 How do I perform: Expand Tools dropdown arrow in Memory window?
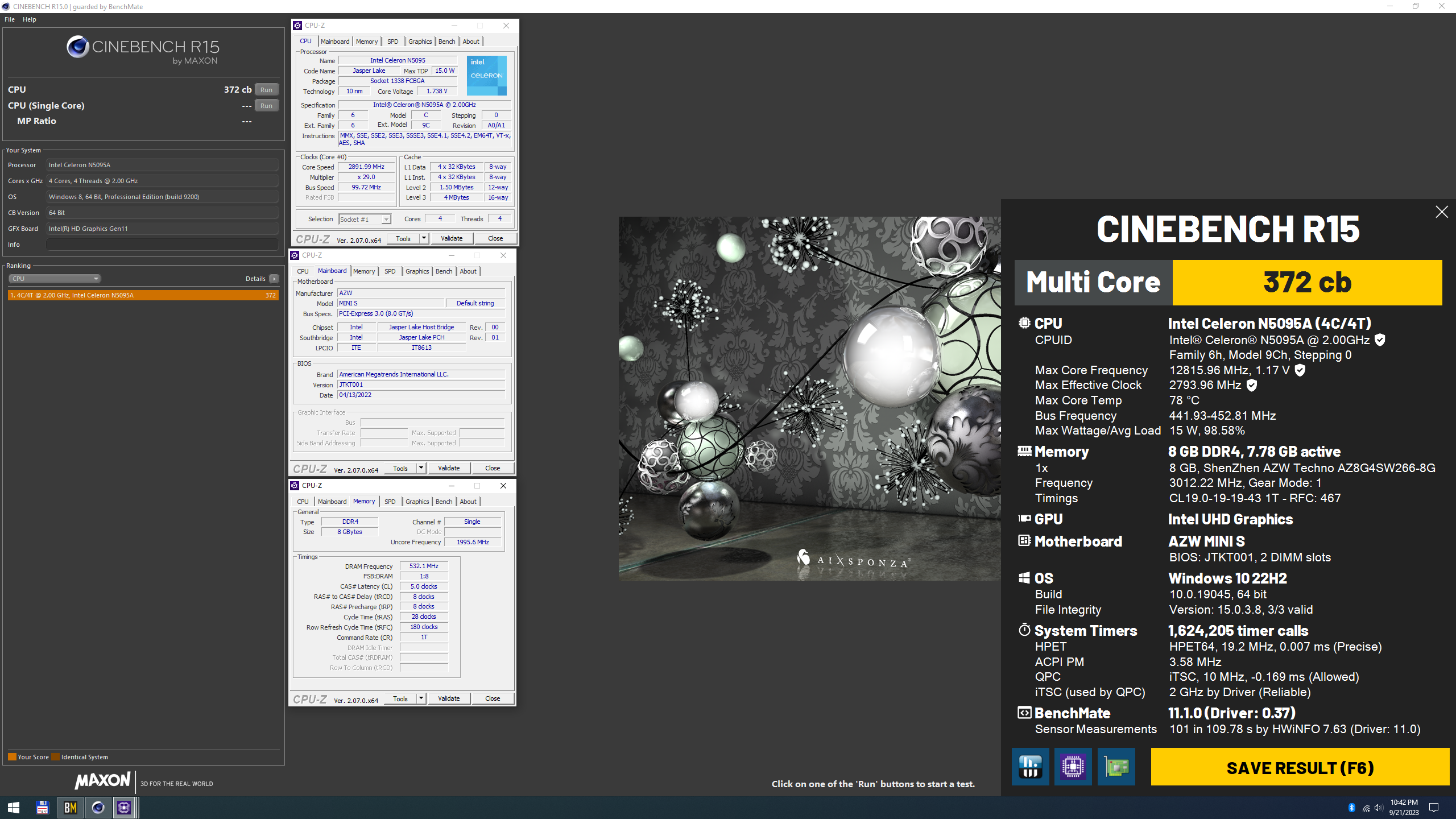click(421, 698)
